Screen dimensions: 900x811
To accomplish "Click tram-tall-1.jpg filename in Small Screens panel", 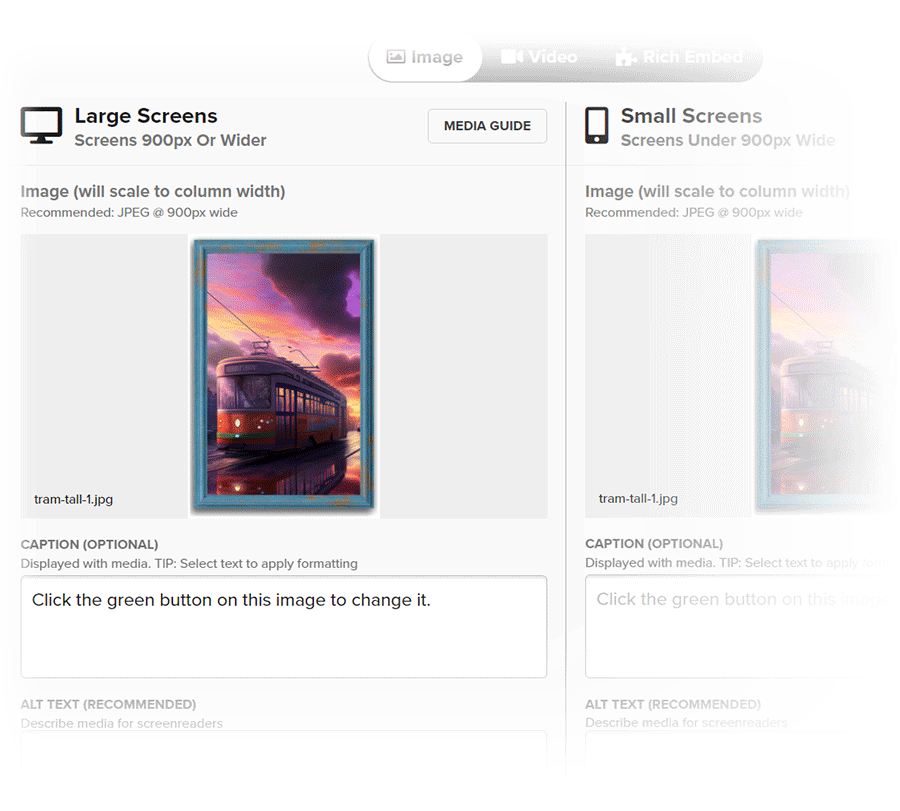I will tap(638, 498).
